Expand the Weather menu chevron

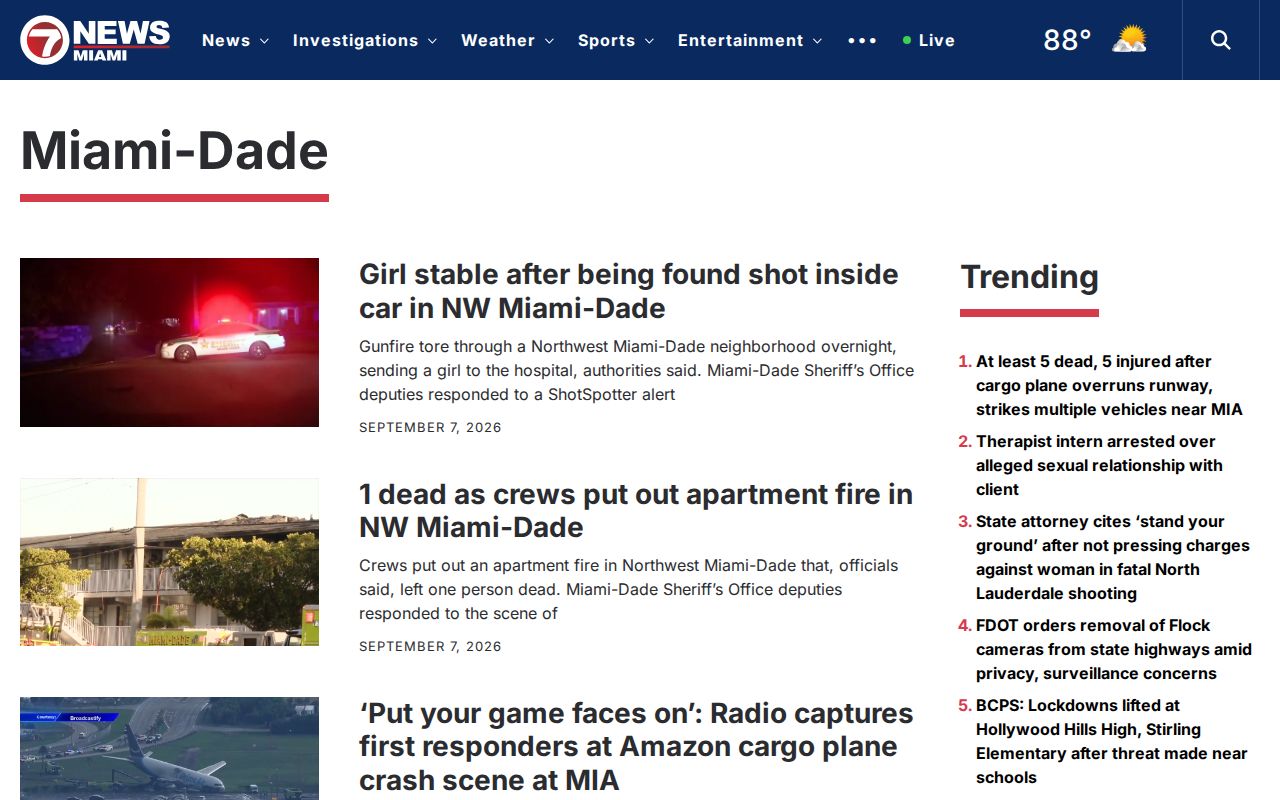pos(549,41)
